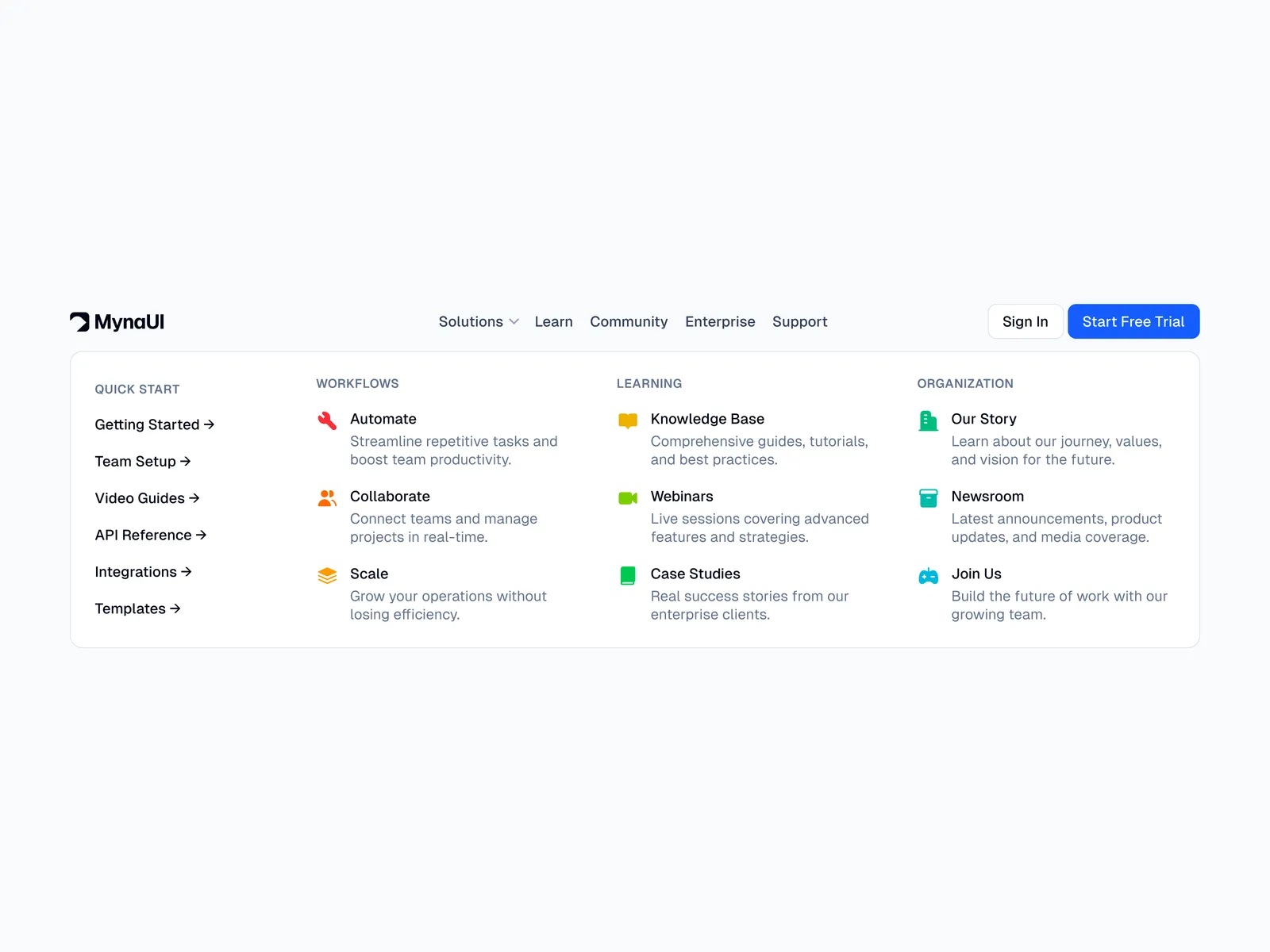Click the green Webinars video camera icon
1270x952 pixels.
[628, 498]
